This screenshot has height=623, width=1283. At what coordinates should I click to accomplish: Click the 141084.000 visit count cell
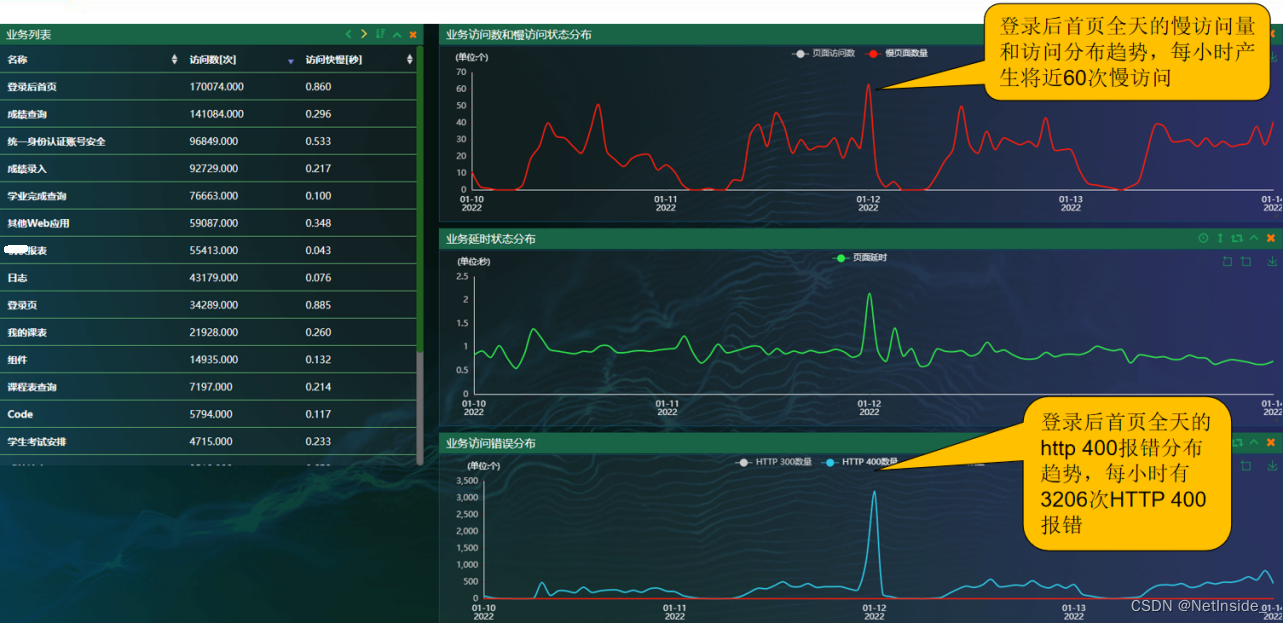click(x=217, y=114)
